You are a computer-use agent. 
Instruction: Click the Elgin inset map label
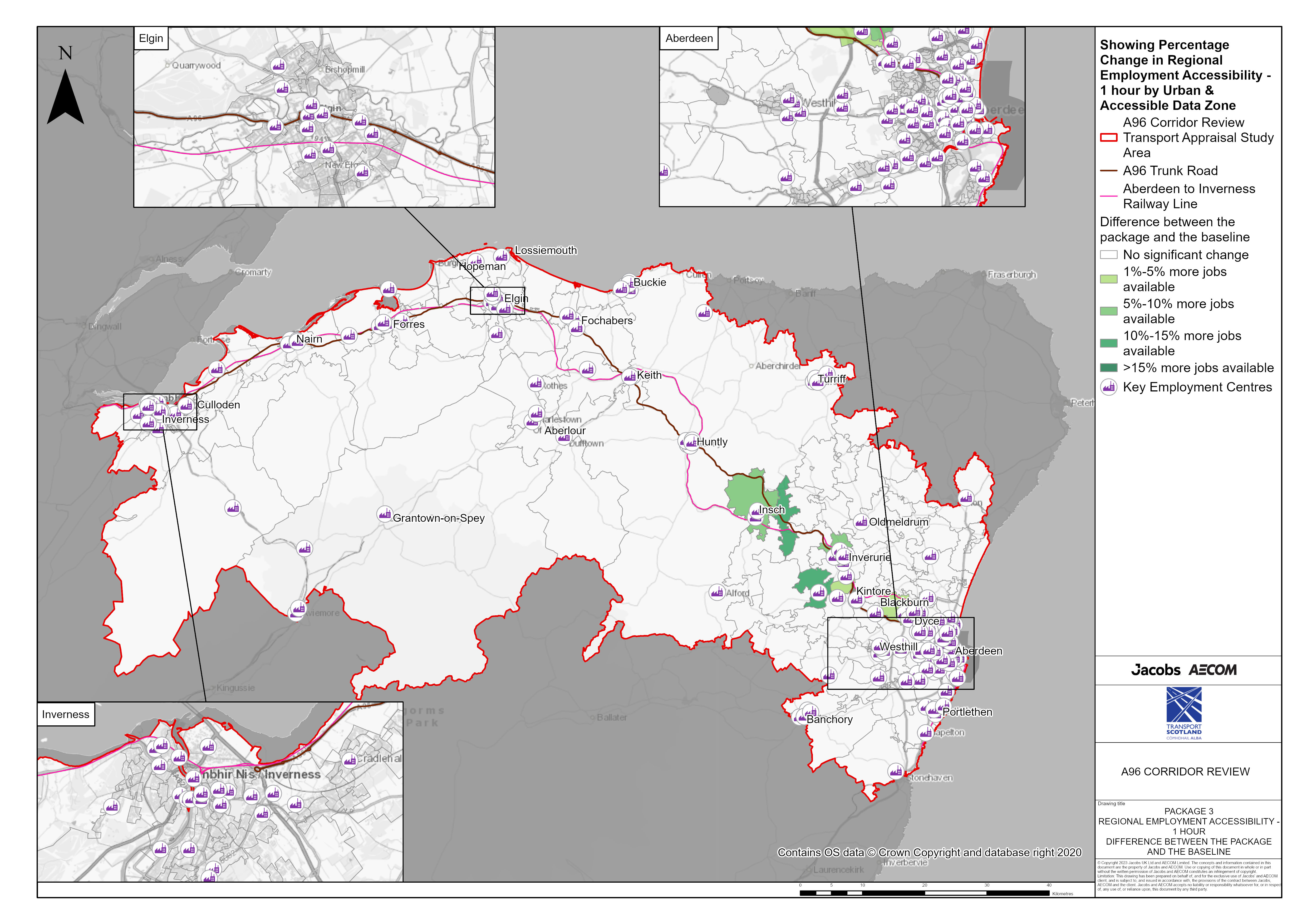click(x=151, y=39)
